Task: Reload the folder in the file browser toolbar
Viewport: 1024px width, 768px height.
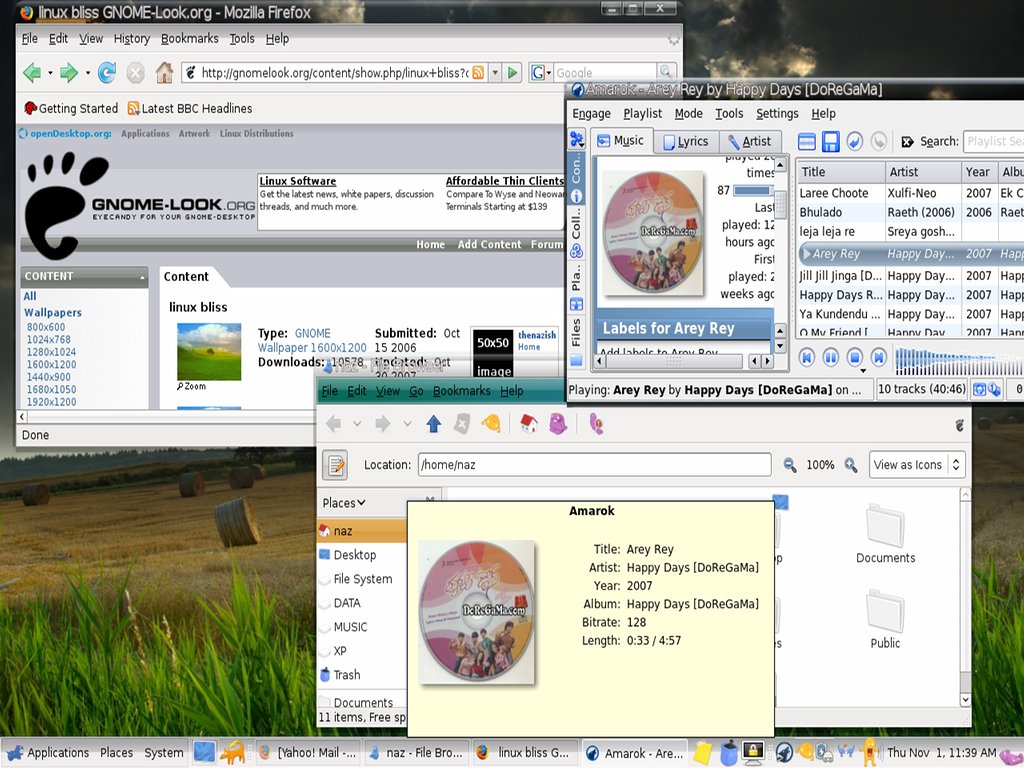Action: tap(491, 424)
